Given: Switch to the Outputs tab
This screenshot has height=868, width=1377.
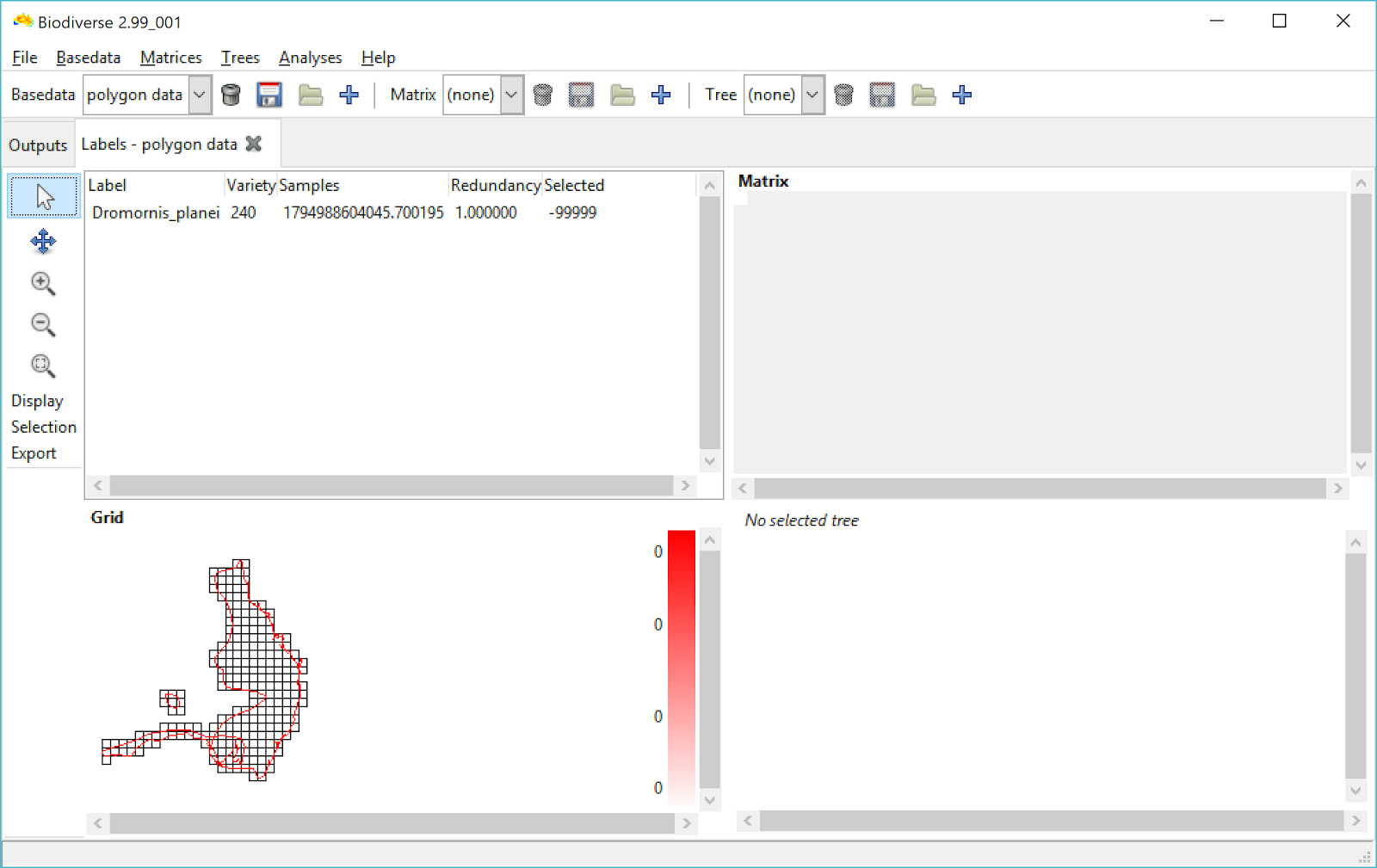Looking at the screenshot, I should pos(38,144).
